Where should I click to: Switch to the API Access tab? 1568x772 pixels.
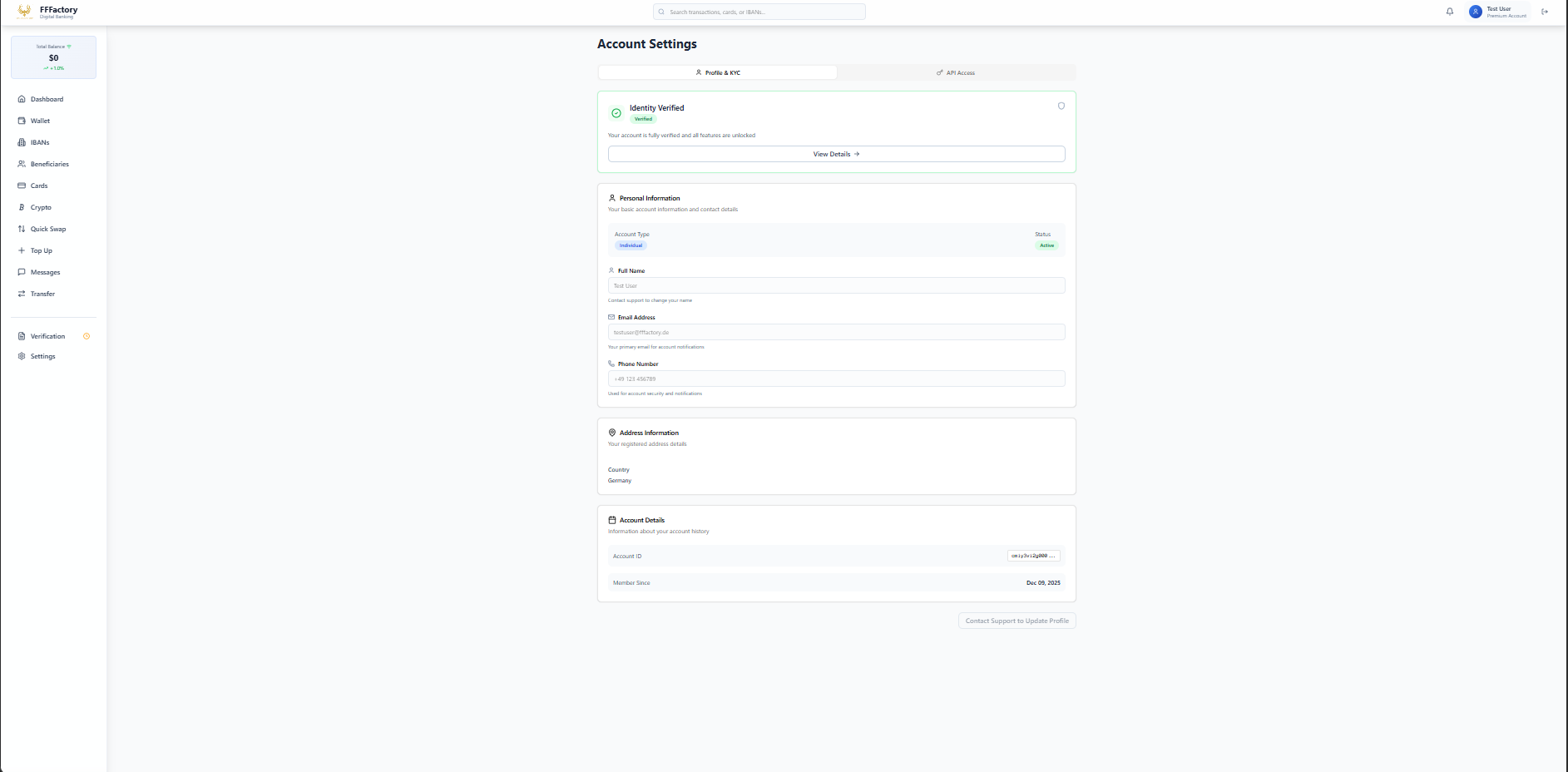click(x=956, y=72)
